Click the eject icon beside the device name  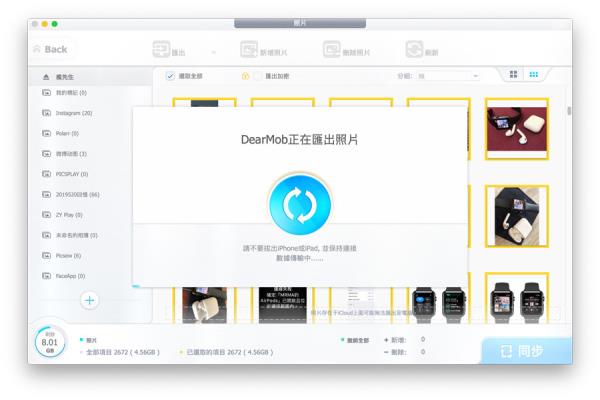pyautogui.click(x=46, y=77)
